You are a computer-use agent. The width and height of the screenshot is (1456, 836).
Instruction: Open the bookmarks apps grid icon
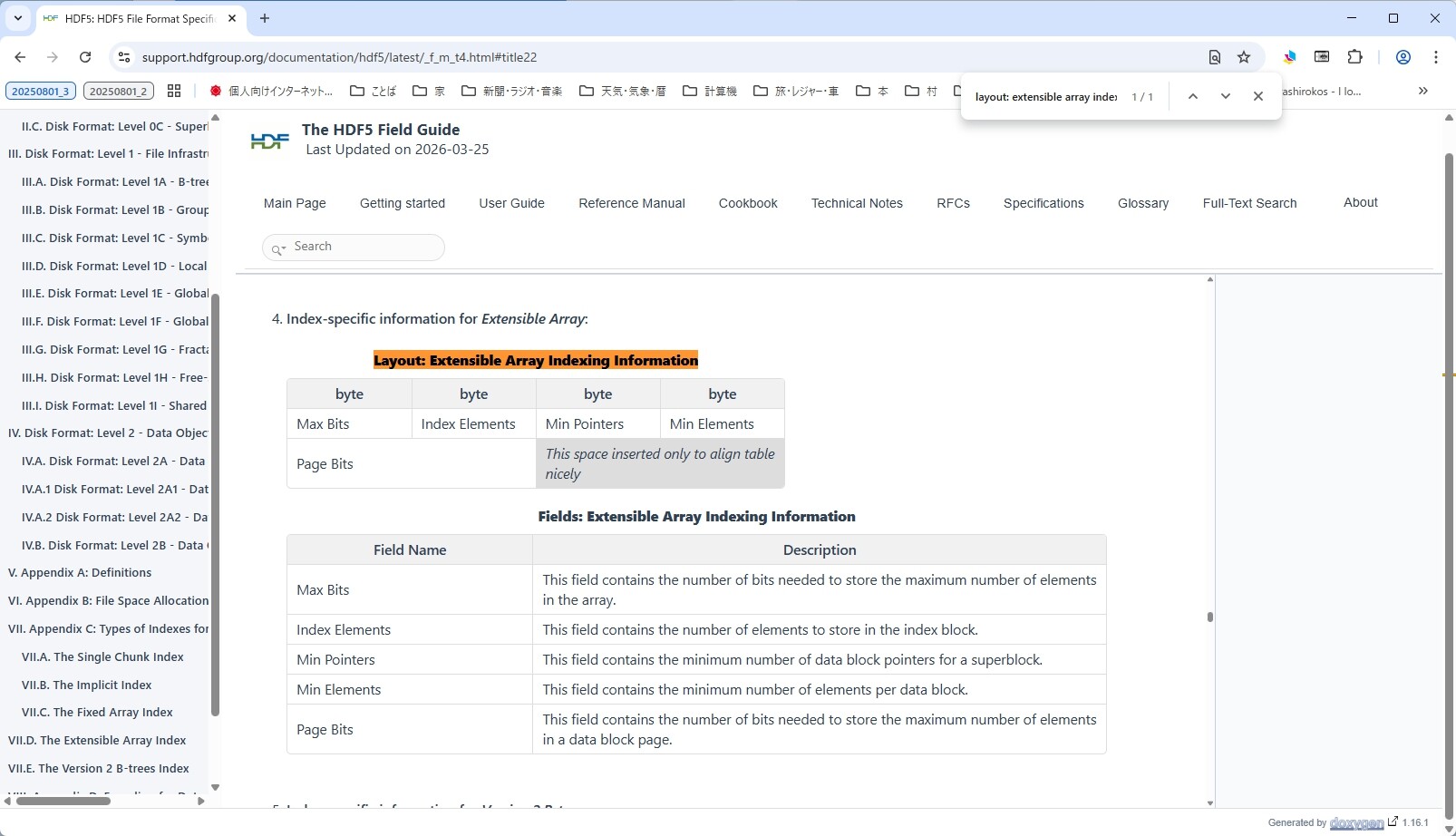coord(174,91)
